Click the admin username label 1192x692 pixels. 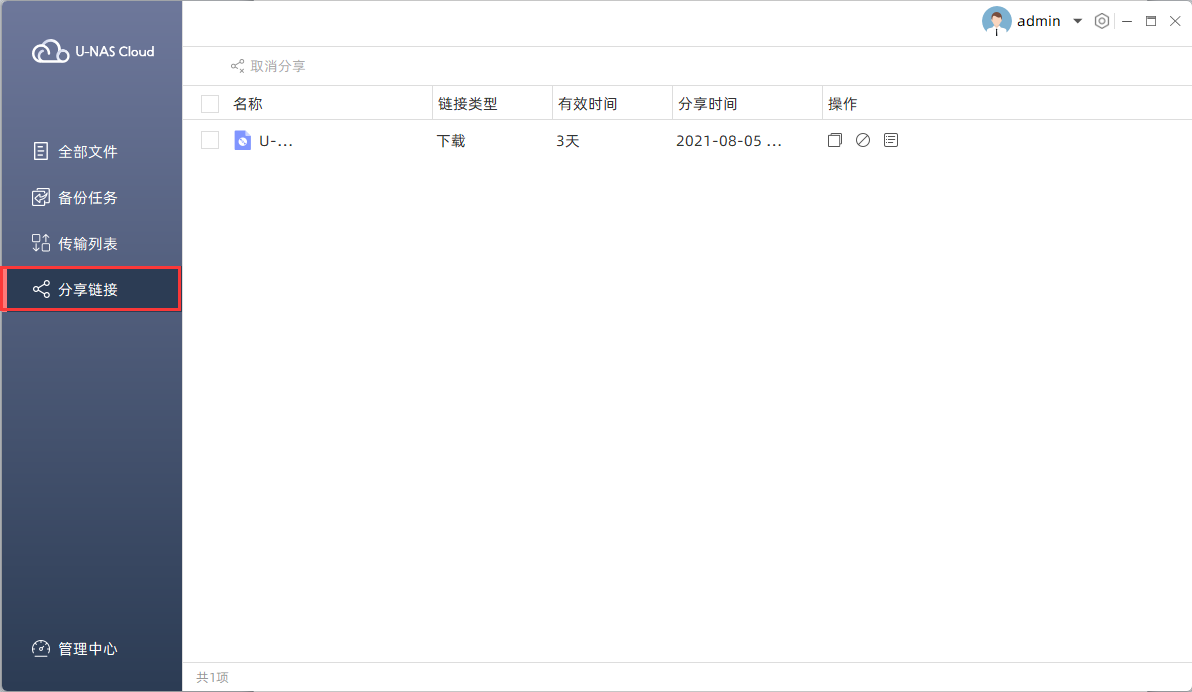click(x=1038, y=21)
